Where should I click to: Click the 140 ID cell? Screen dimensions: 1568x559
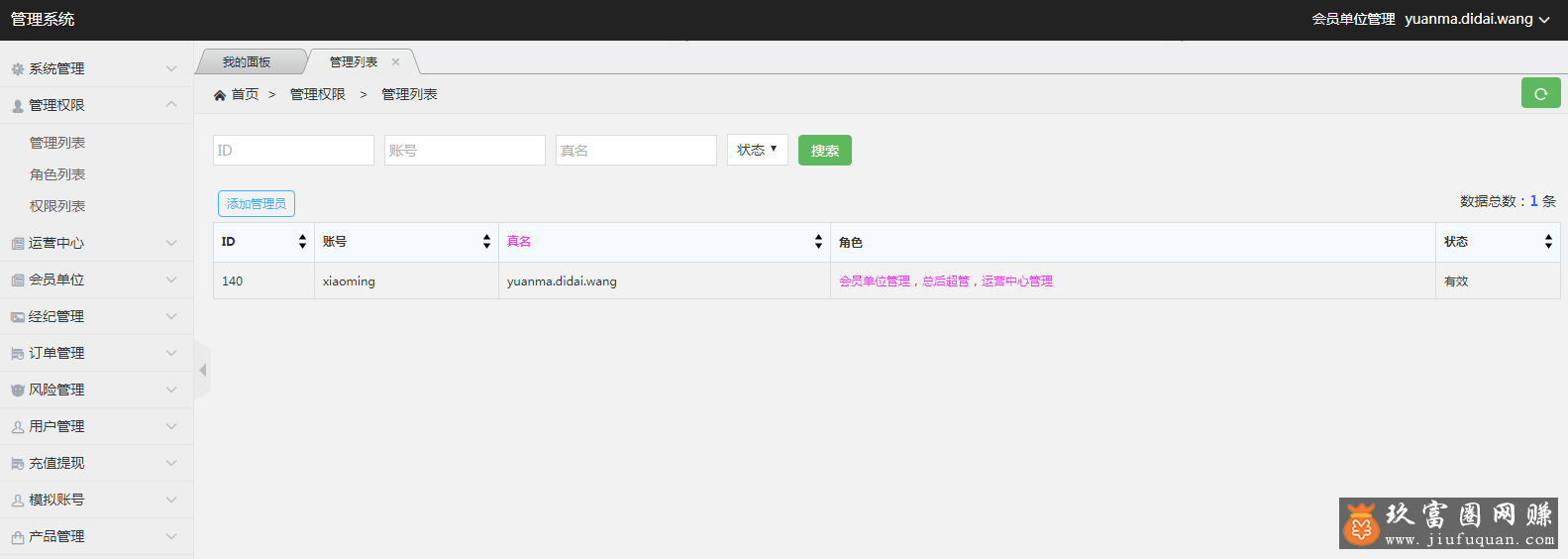click(x=263, y=280)
